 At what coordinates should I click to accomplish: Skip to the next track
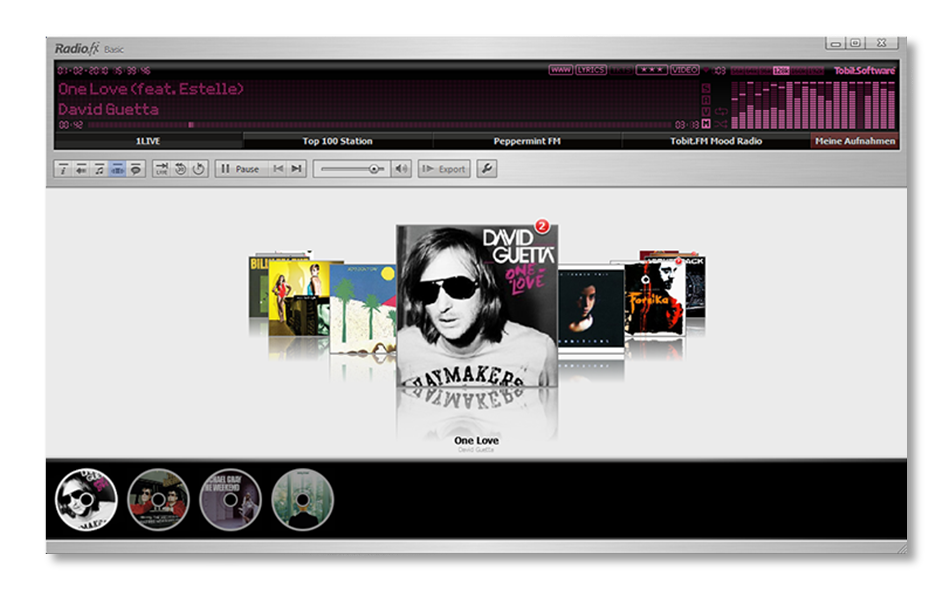(296, 169)
